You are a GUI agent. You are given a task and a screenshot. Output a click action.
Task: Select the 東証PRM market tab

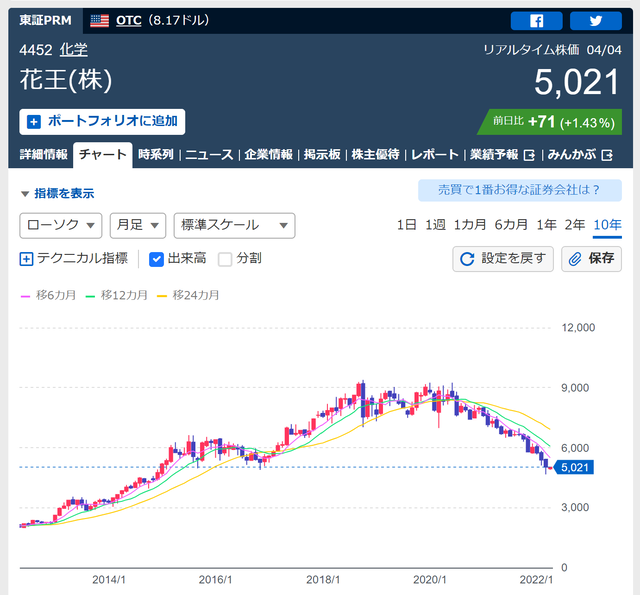(x=45, y=20)
